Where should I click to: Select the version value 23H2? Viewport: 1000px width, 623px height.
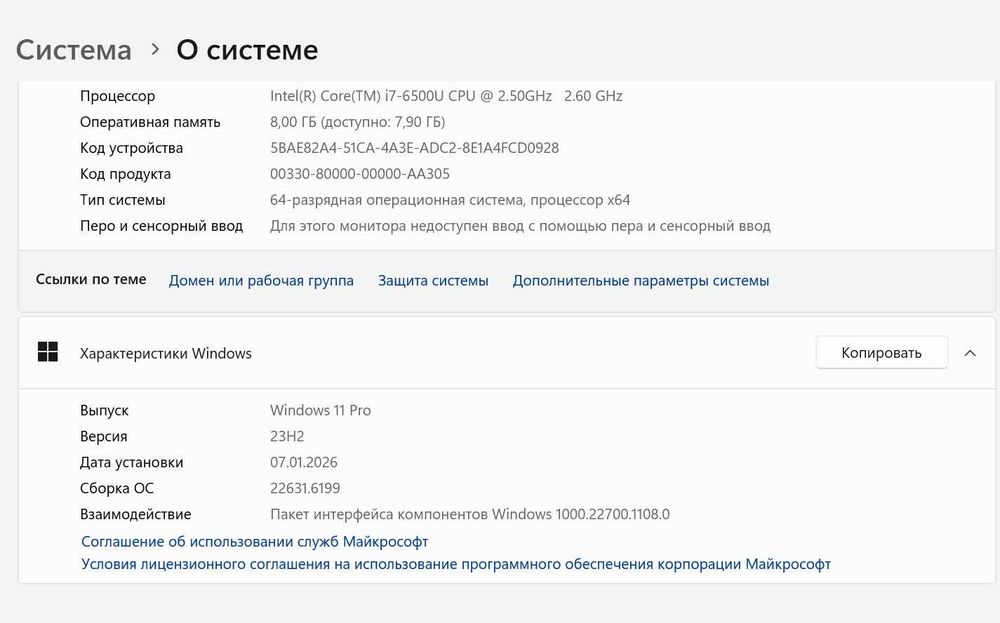[x=287, y=436]
